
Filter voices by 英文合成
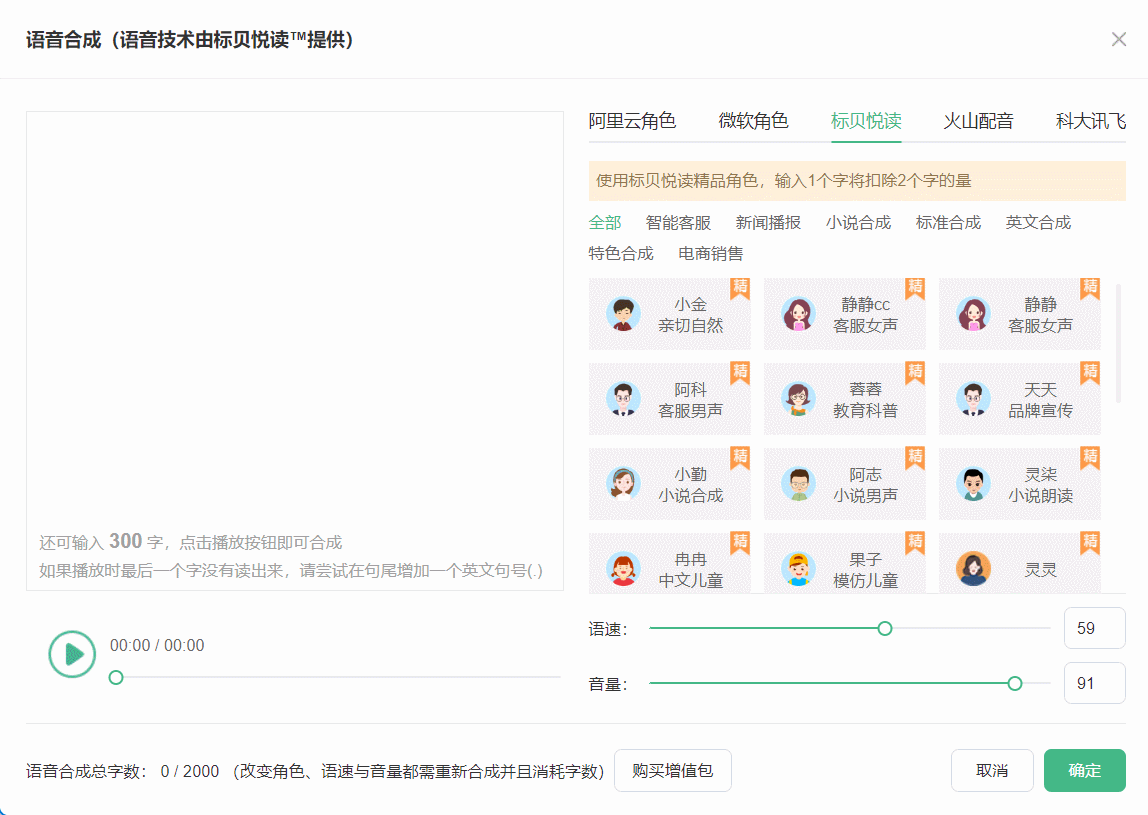tap(1039, 223)
